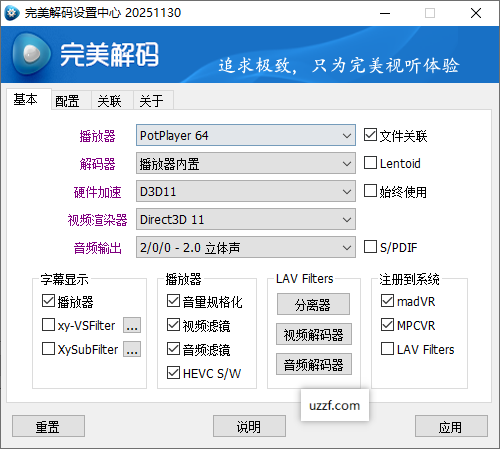Open the 硬件加速 dropdown showing D3D11
The height and width of the screenshot is (449, 500).
(x=246, y=191)
